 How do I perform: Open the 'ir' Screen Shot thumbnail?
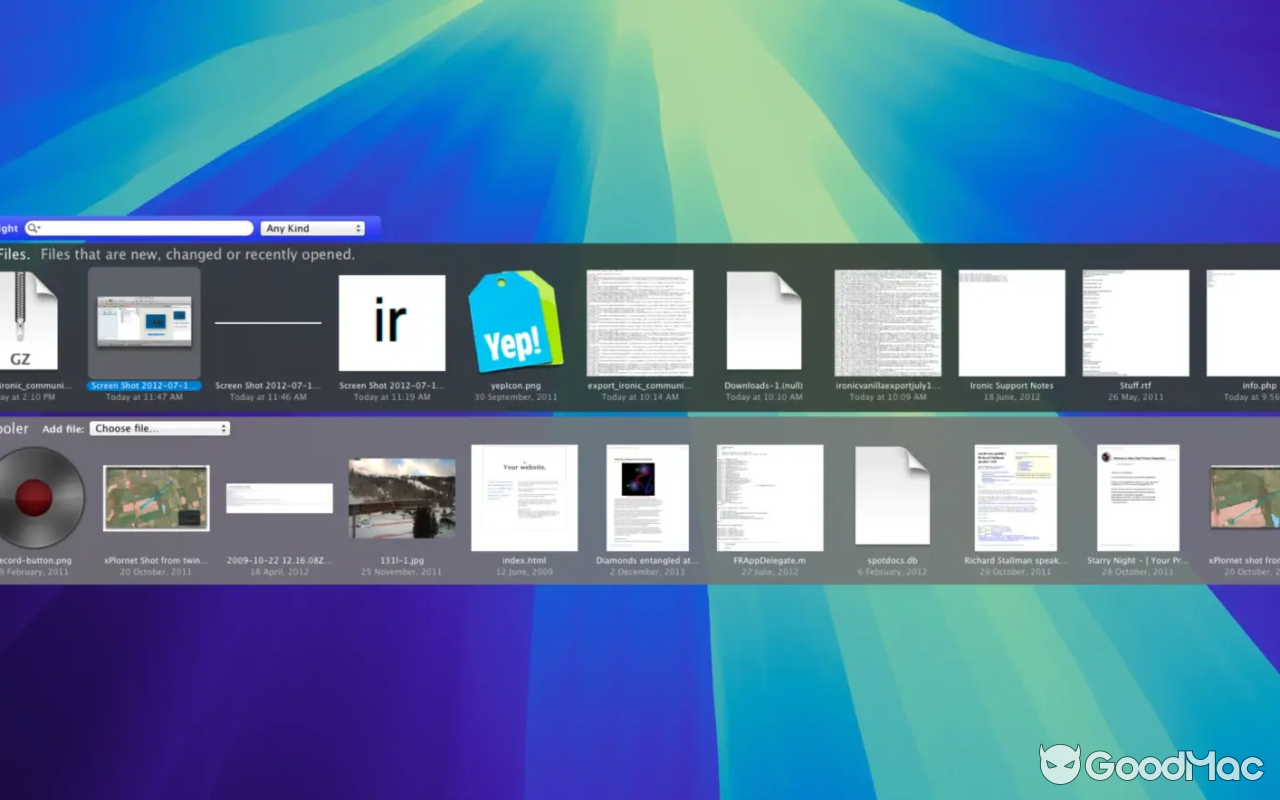tap(391, 323)
